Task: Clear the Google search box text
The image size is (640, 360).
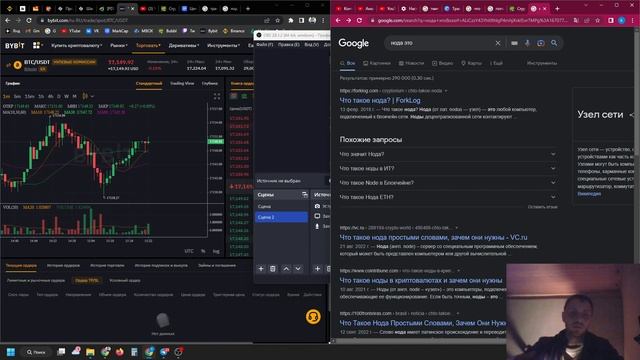Action: click(x=498, y=43)
